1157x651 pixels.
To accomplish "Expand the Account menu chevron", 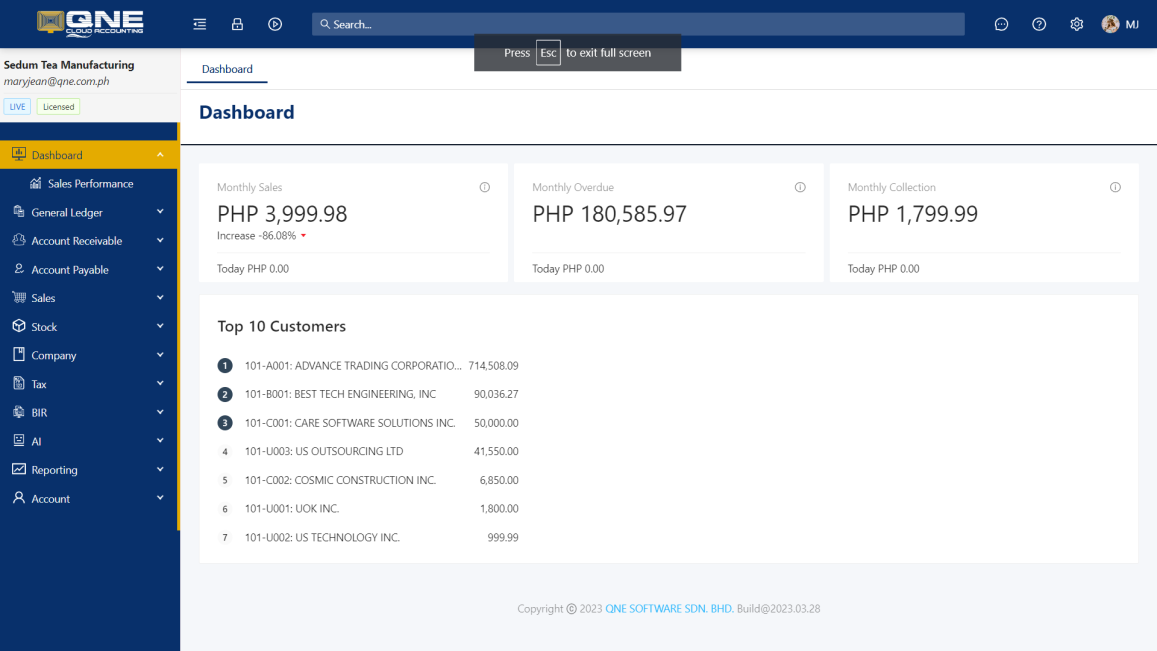I will point(160,498).
